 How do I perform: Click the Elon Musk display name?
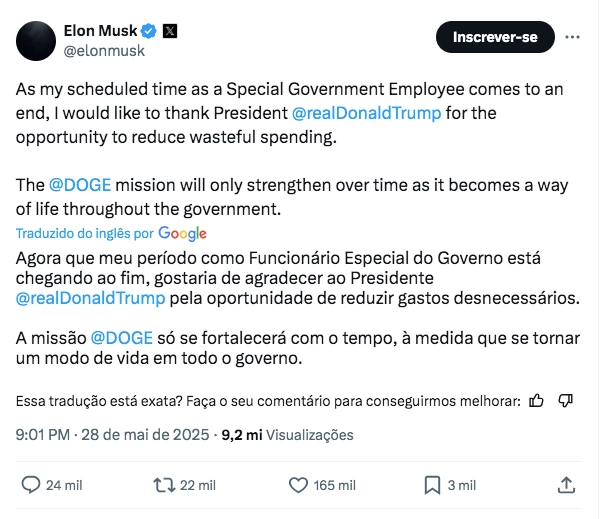[x=100, y=30]
